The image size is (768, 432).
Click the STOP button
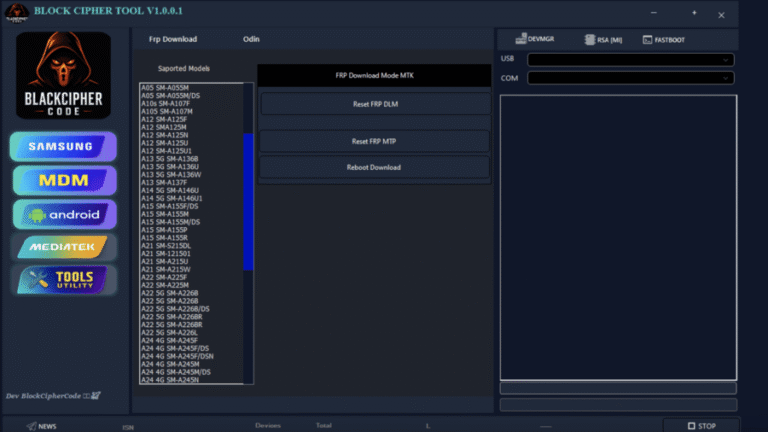[702, 426]
